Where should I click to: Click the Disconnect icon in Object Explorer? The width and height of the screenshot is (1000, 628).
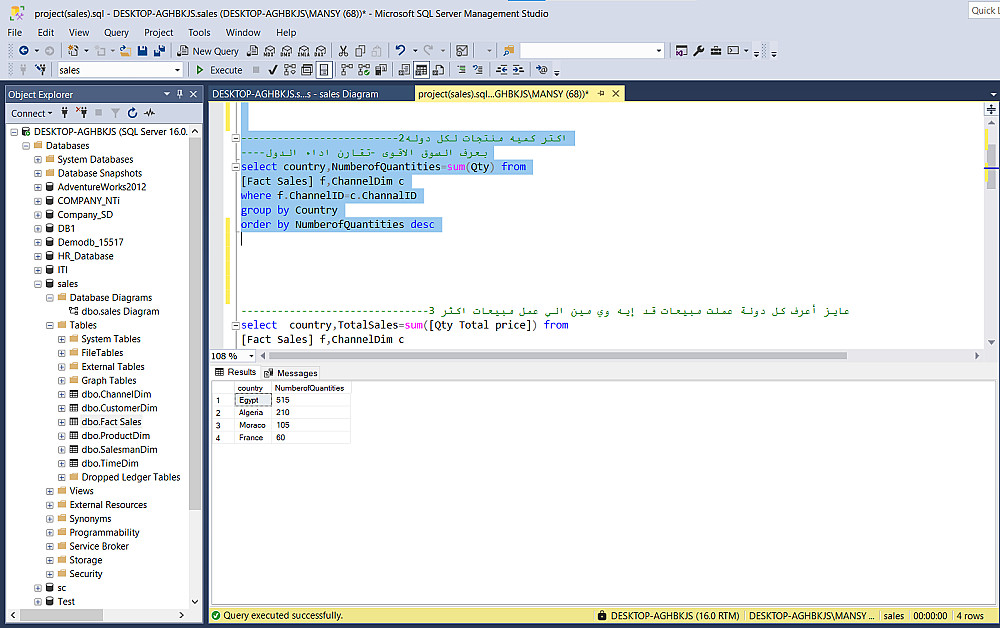pyautogui.click(x=84, y=113)
